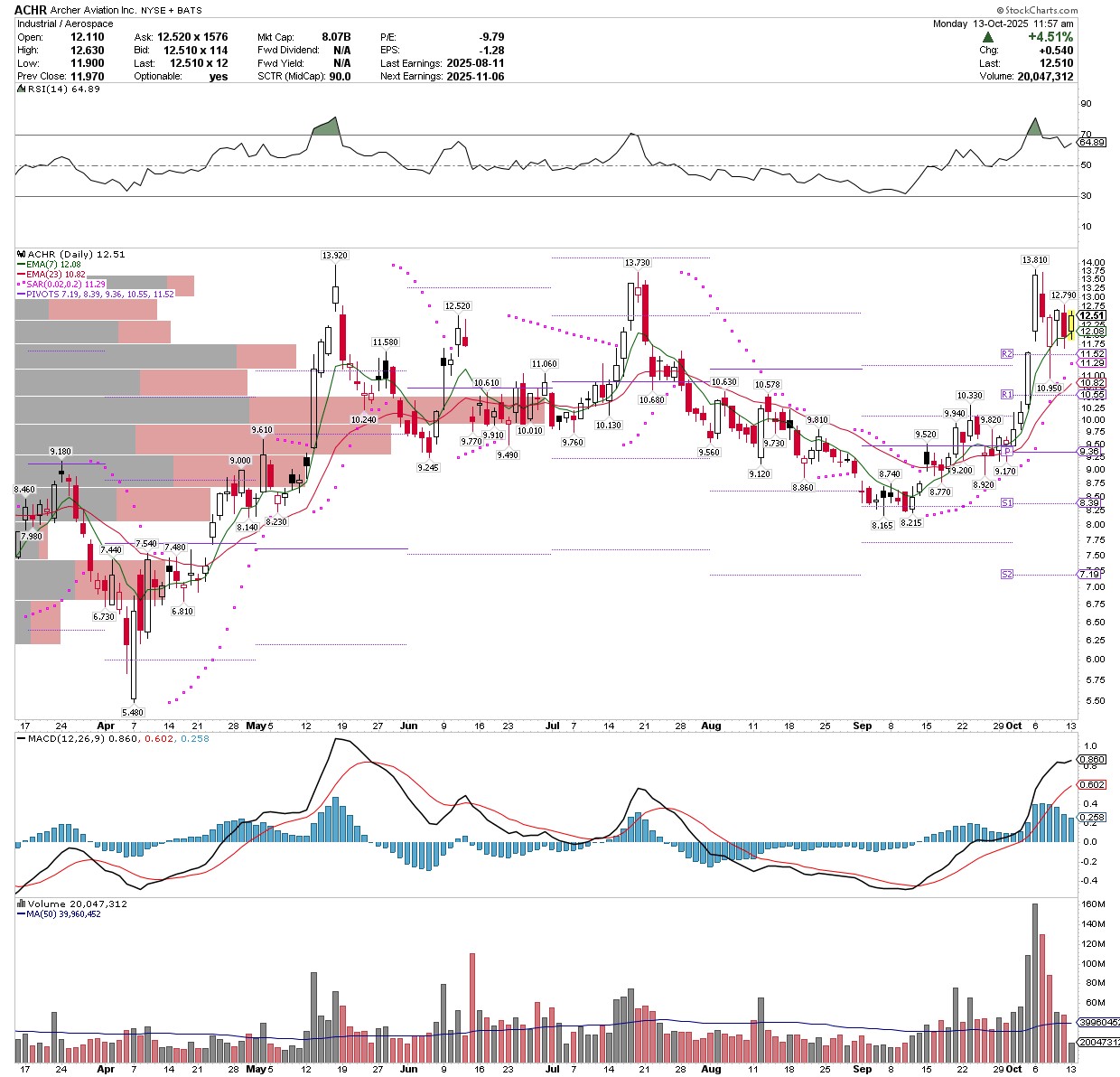Click the green up-triangle change indicator
This screenshot has height=1077, width=1120.
988,37
